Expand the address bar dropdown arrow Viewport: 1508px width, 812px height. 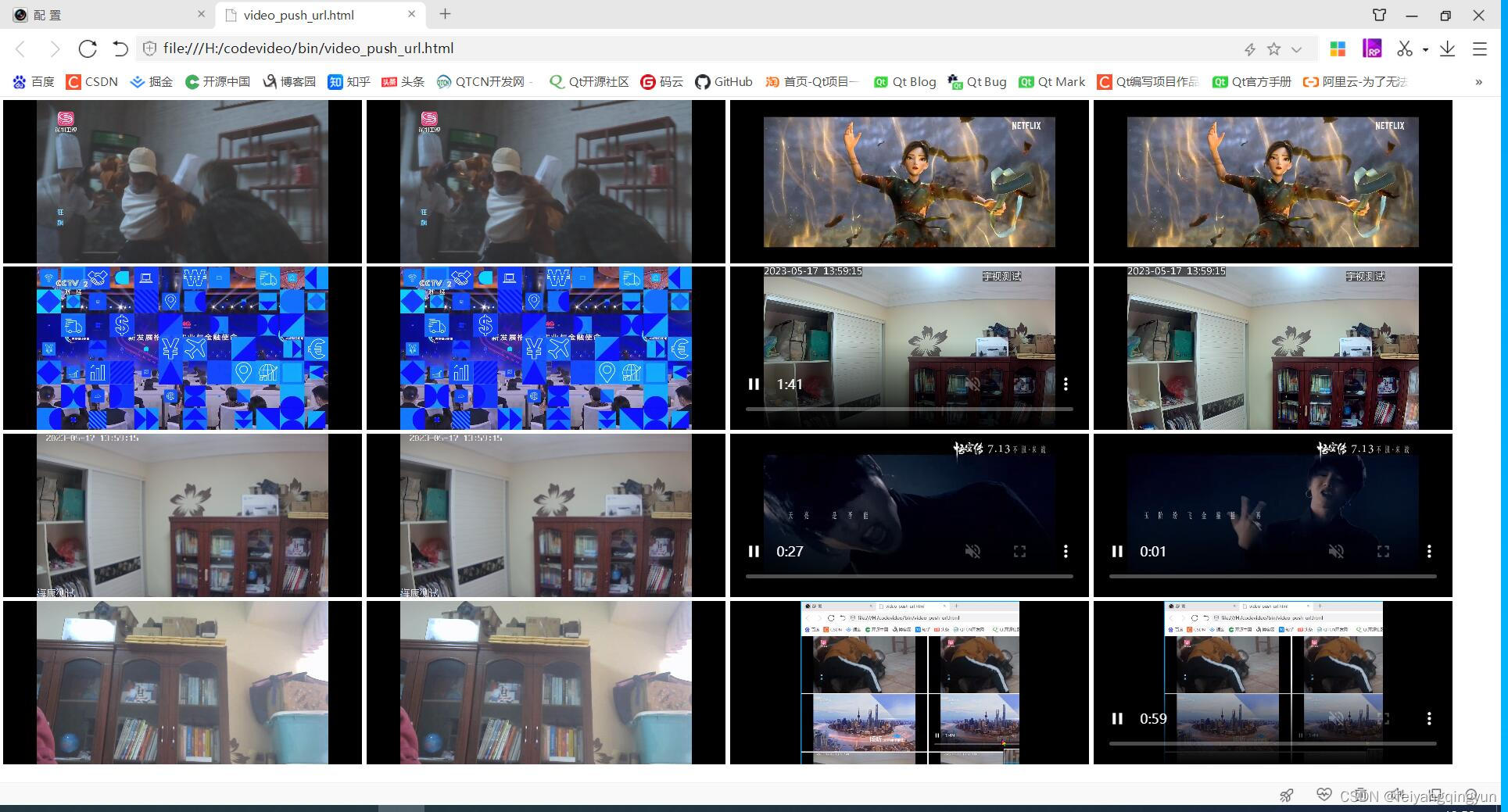1296,49
